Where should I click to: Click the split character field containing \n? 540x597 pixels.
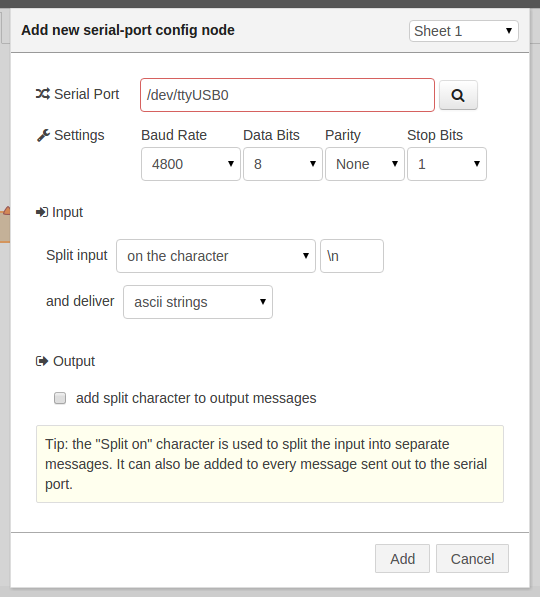[x=352, y=256]
